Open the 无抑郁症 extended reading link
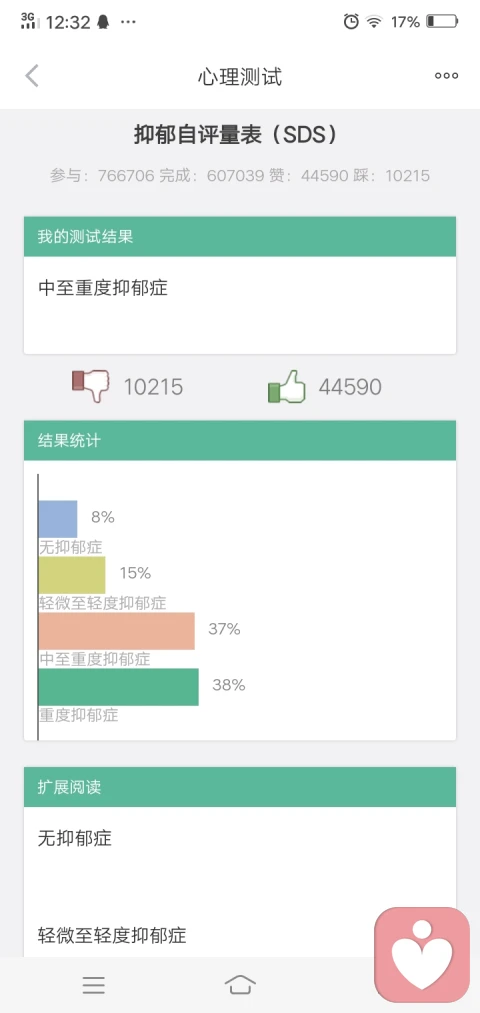Screen dimensions: 480x1013 tap(75, 839)
